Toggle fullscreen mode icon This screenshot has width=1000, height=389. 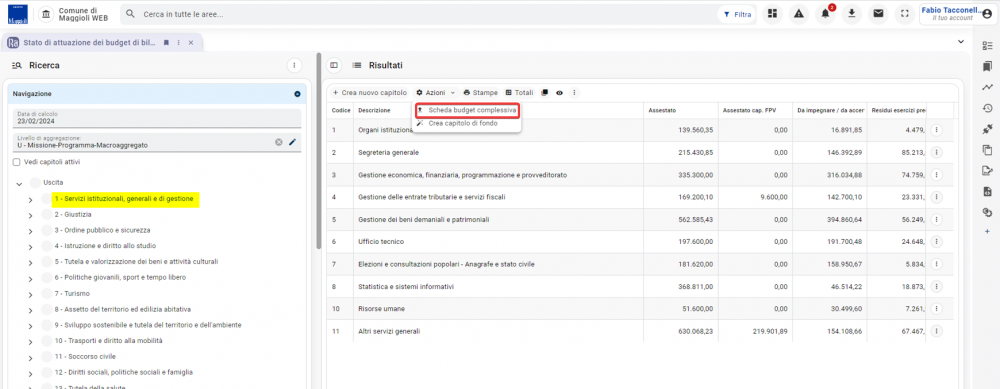click(904, 14)
